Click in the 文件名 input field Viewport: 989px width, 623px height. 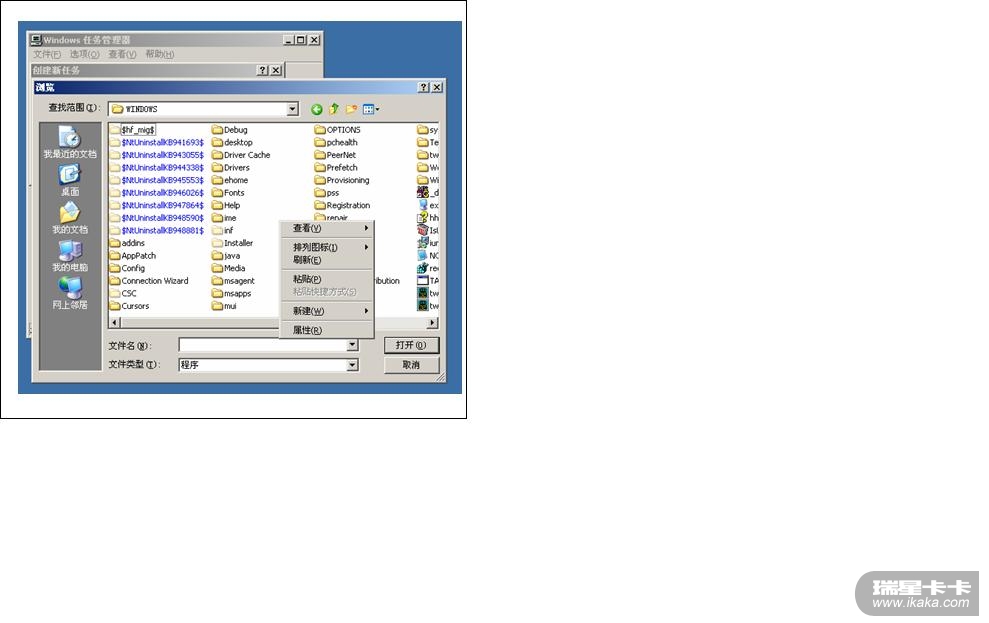263,345
